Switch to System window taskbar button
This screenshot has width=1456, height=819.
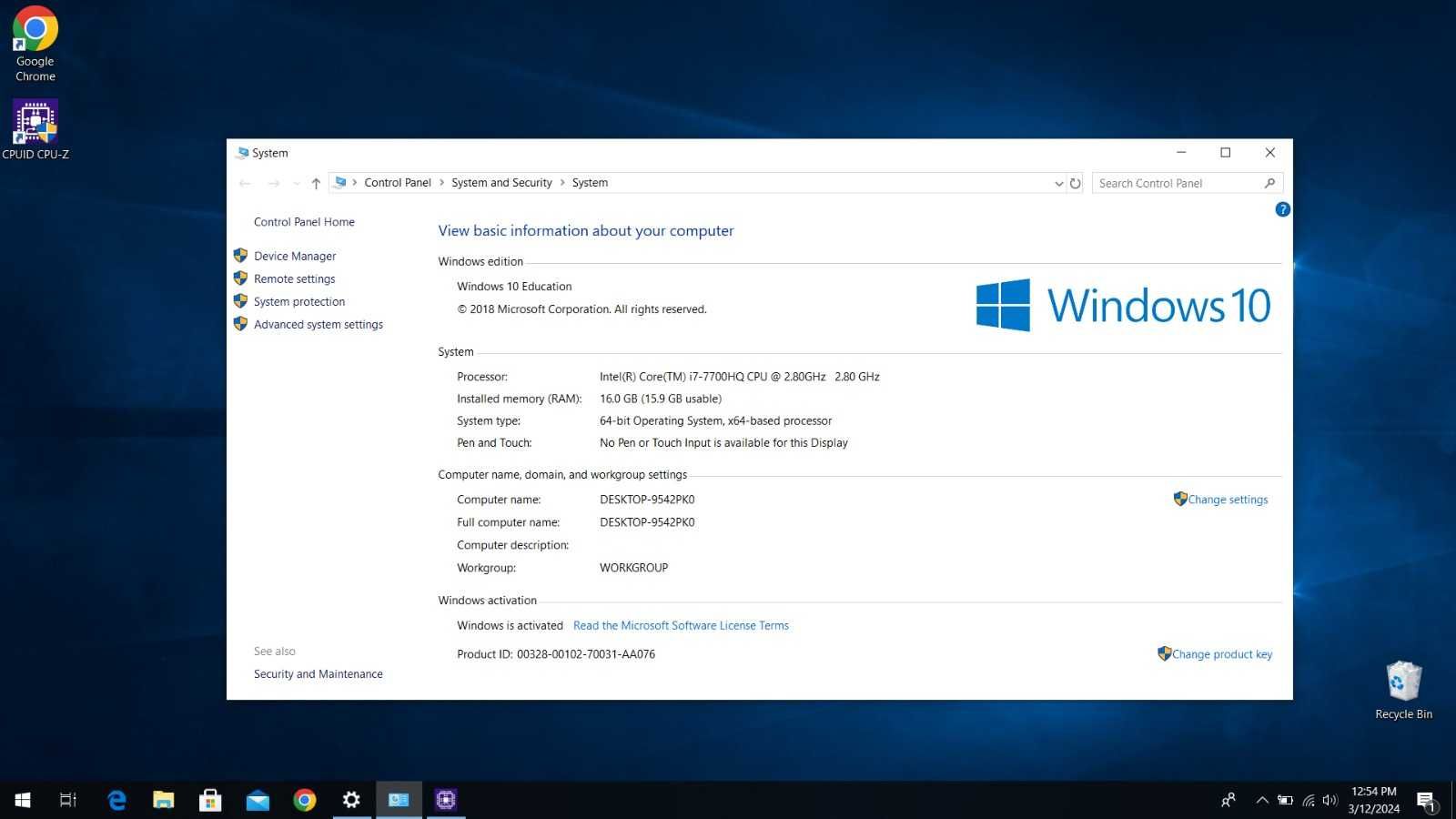pyautogui.click(x=399, y=800)
